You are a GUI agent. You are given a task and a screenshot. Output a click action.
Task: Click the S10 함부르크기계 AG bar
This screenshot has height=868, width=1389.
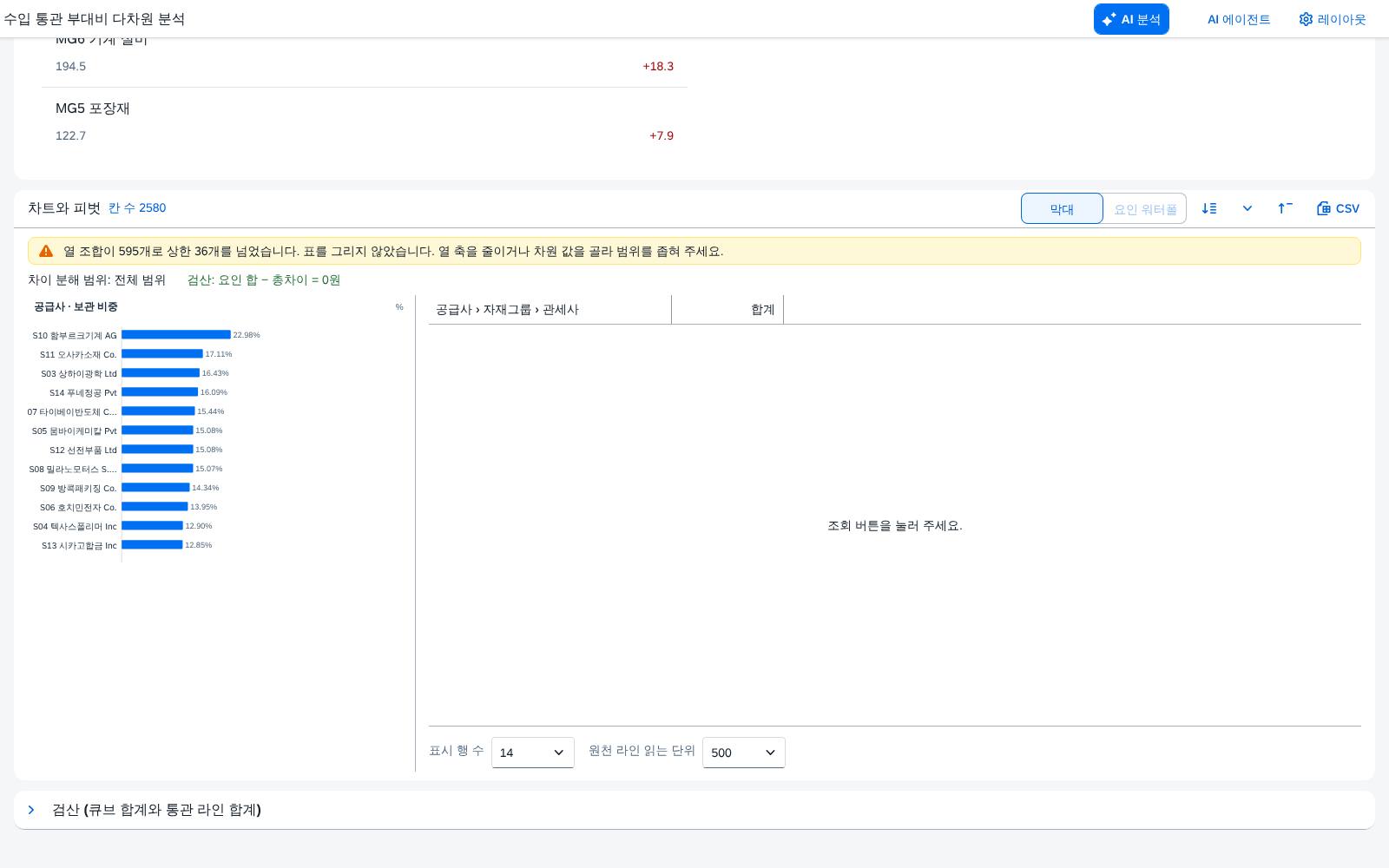[176, 335]
